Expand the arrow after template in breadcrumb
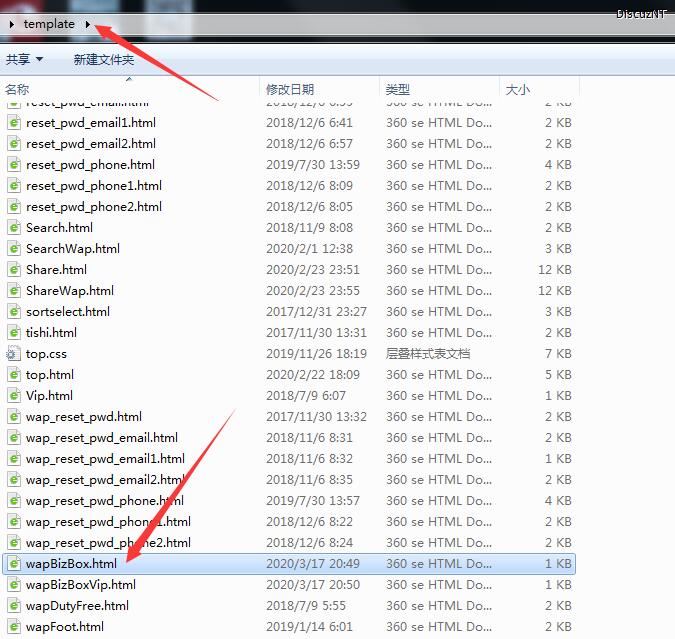The width and height of the screenshot is (675, 639). point(88,24)
